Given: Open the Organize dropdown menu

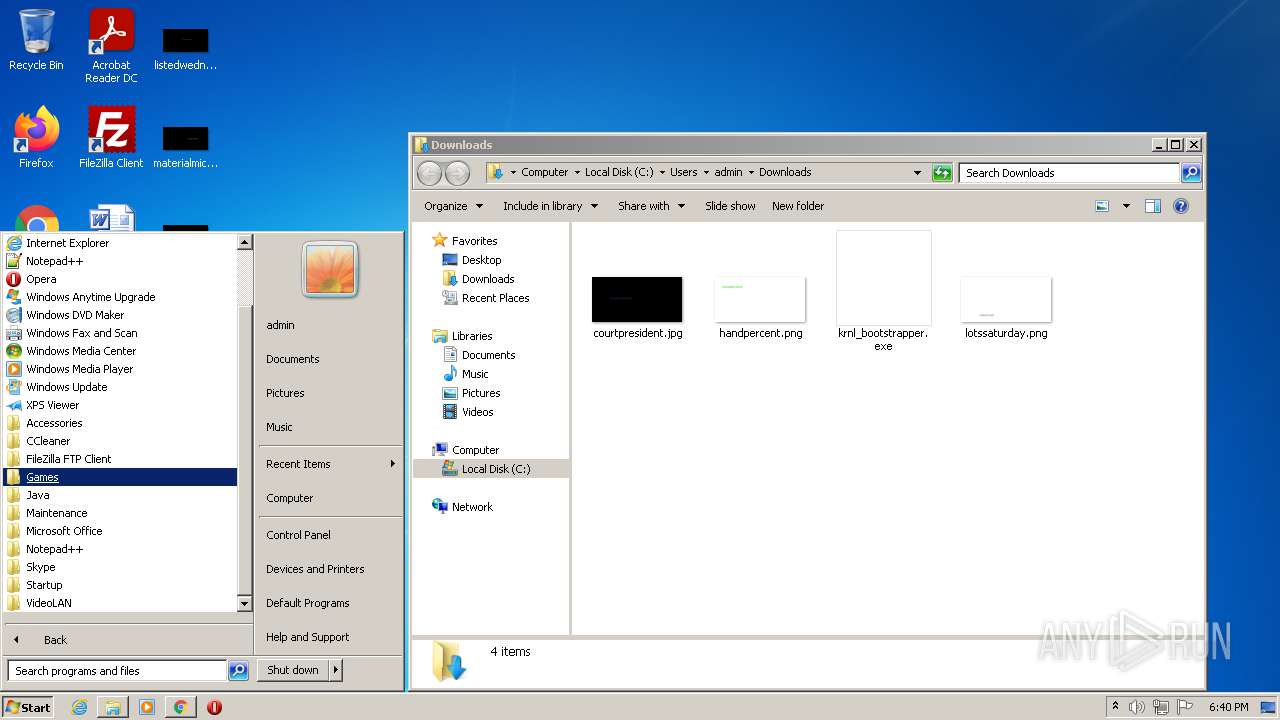Looking at the screenshot, I should click(x=453, y=206).
